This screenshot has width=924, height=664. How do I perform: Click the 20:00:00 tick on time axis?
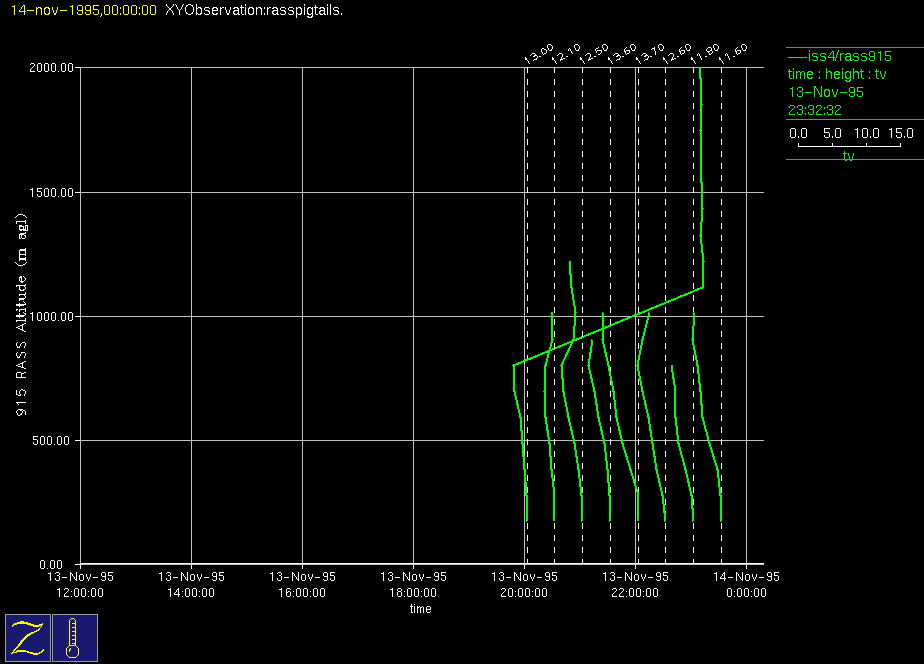click(525, 584)
